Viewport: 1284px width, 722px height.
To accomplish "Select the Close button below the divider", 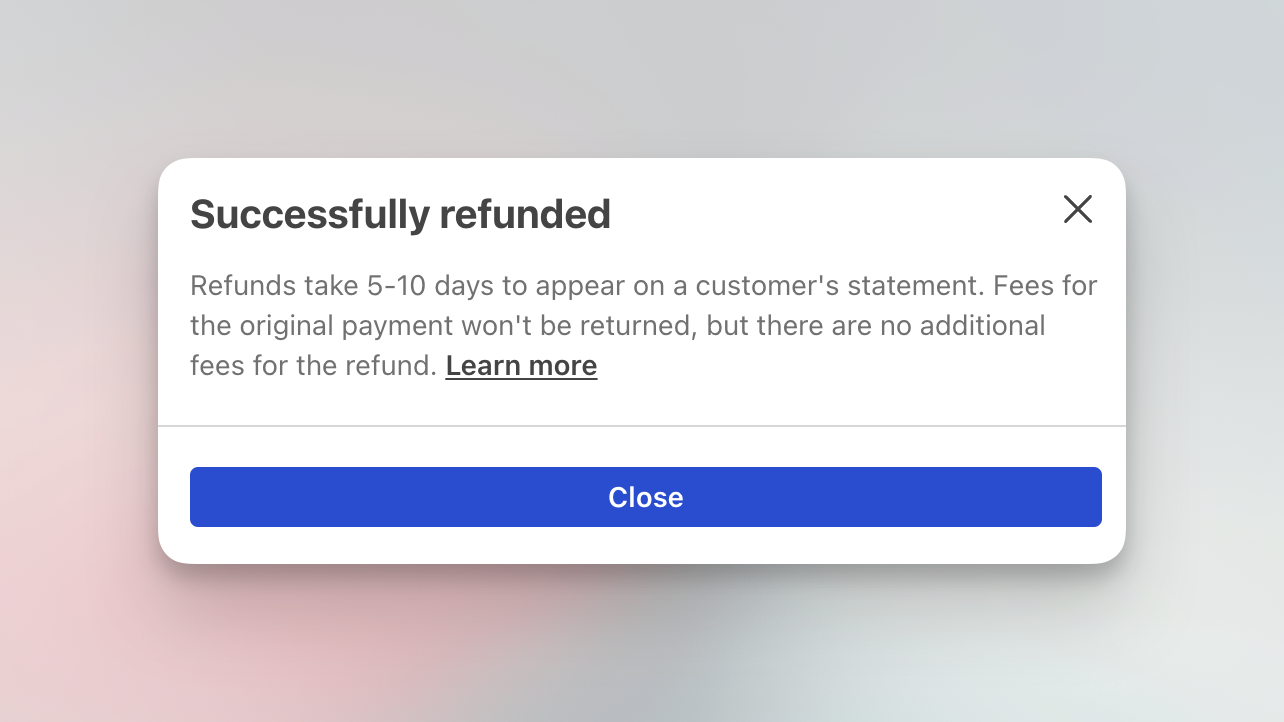I will click(x=646, y=497).
